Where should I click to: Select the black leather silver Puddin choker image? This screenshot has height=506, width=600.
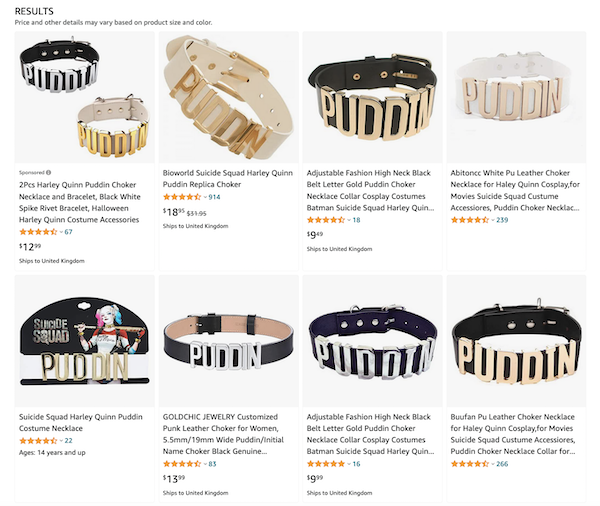(228, 341)
